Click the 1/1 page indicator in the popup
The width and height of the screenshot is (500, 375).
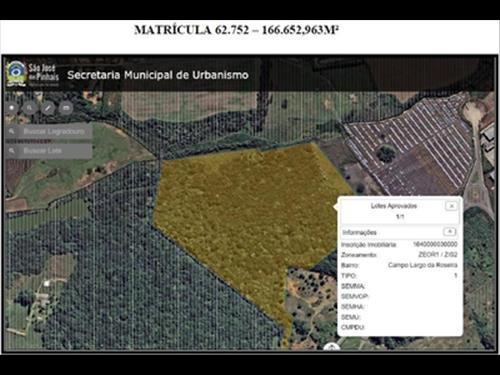400,217
